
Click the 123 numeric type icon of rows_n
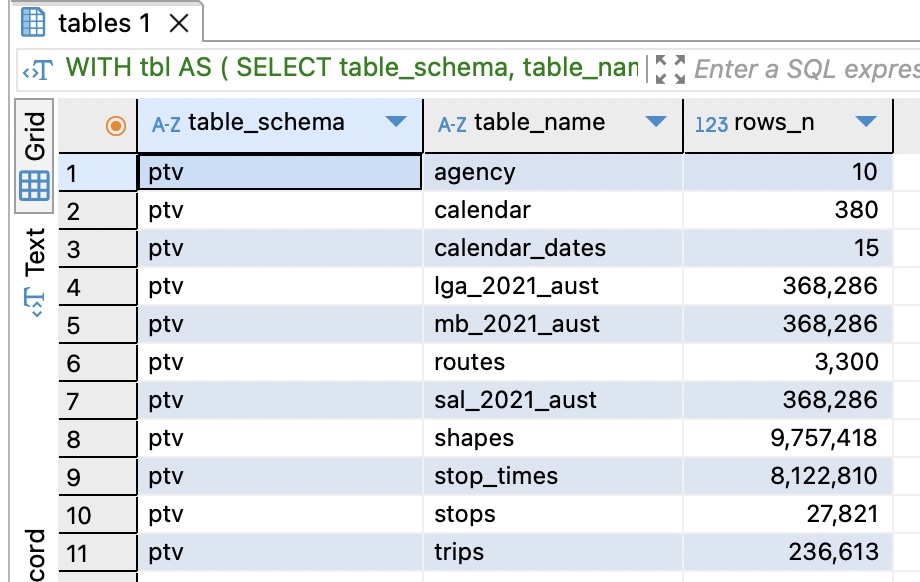click(711, 124)
